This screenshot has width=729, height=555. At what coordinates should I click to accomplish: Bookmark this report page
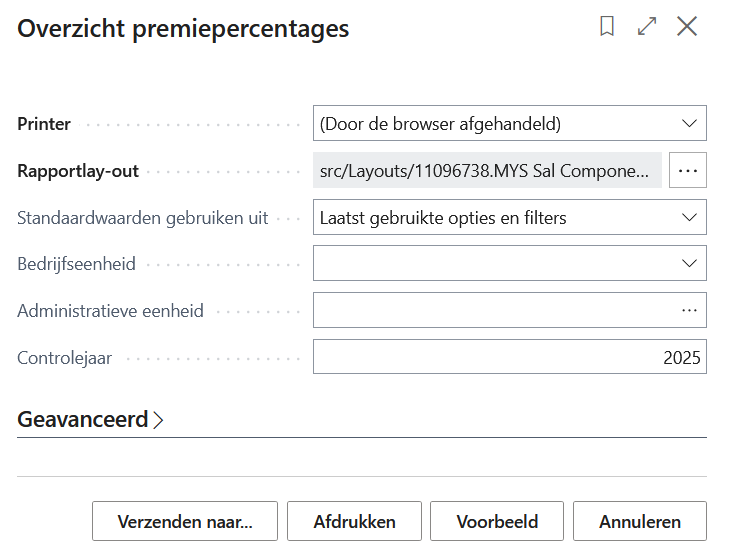tap(607, 27)
